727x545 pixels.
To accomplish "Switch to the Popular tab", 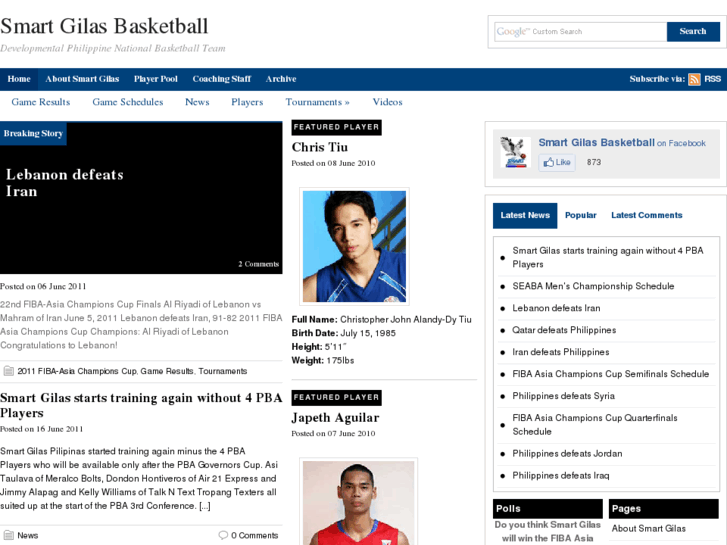I will click(x=580, y=216).
